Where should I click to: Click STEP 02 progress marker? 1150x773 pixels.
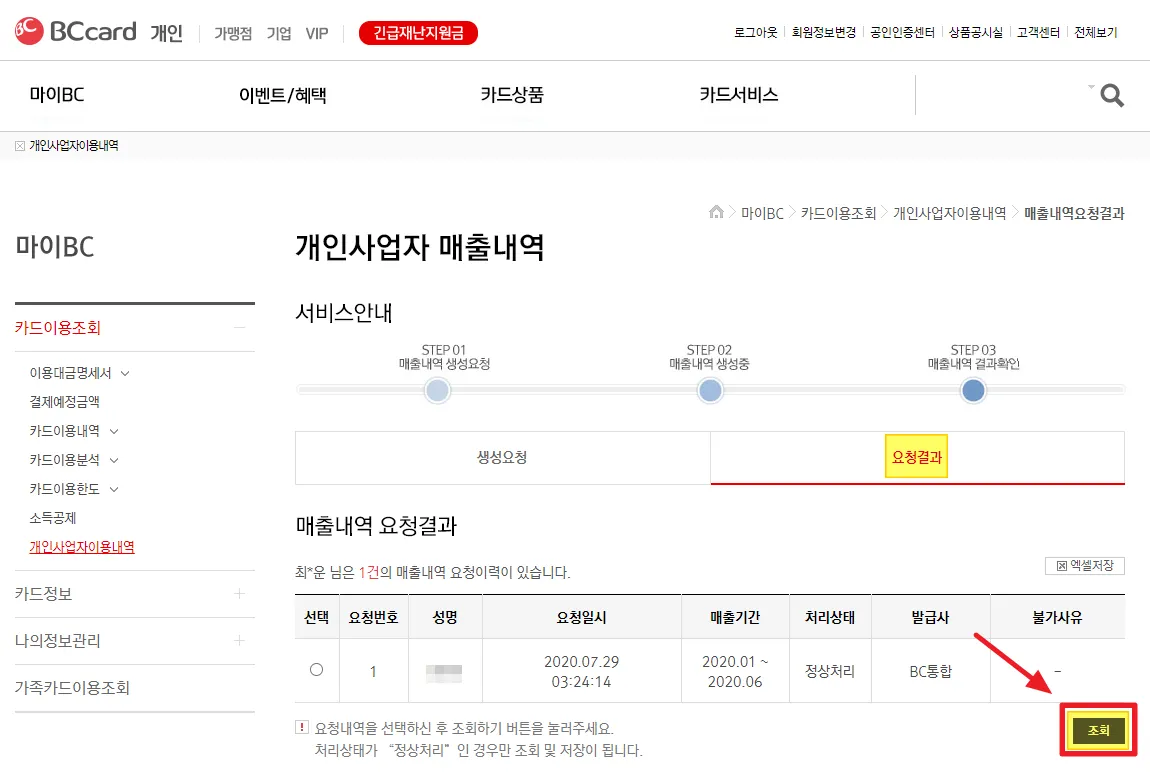coord(710,390)
